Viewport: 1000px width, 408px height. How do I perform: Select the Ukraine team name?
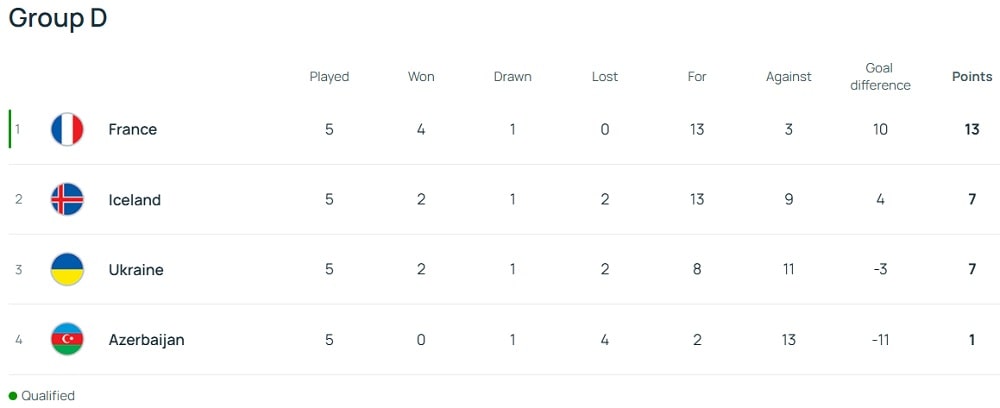tap(136, 270)
